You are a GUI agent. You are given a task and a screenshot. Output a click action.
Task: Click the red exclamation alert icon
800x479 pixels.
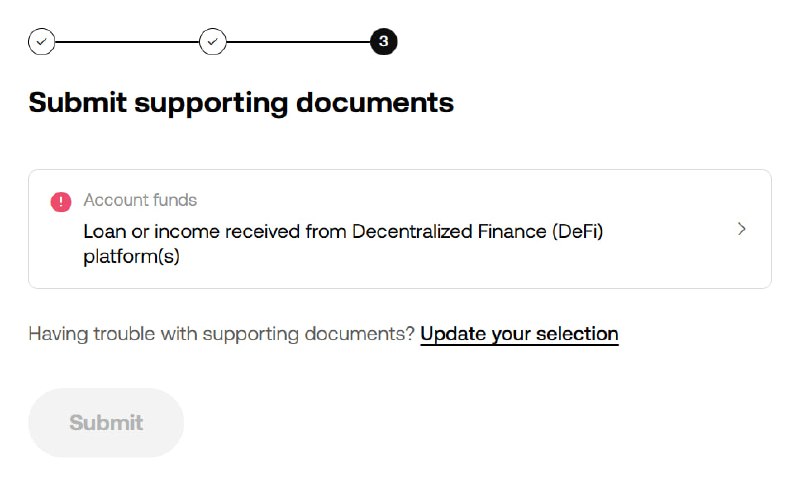click(61, 202)
